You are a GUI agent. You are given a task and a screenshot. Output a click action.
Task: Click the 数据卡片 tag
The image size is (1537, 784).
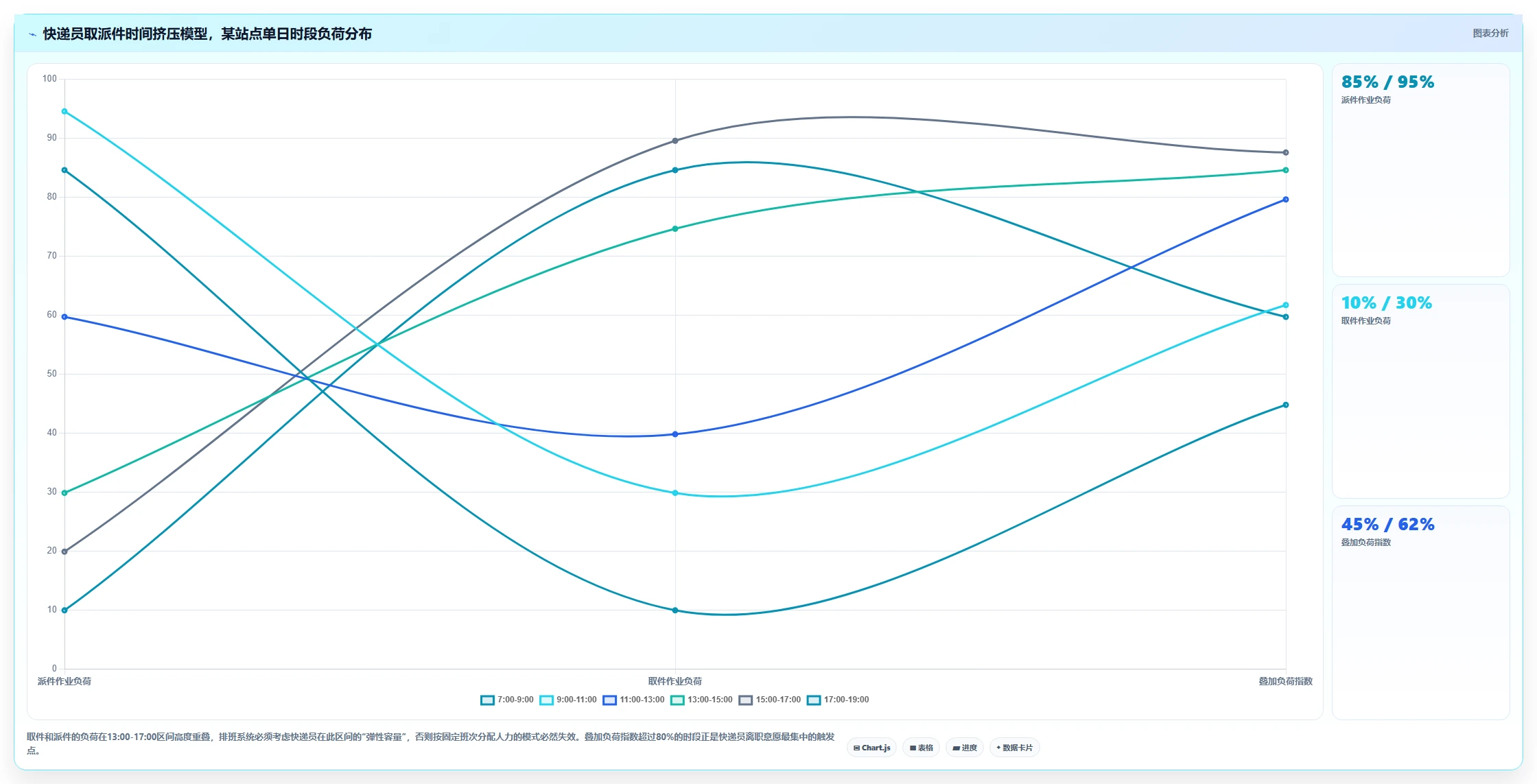[x=1014, y=748]
